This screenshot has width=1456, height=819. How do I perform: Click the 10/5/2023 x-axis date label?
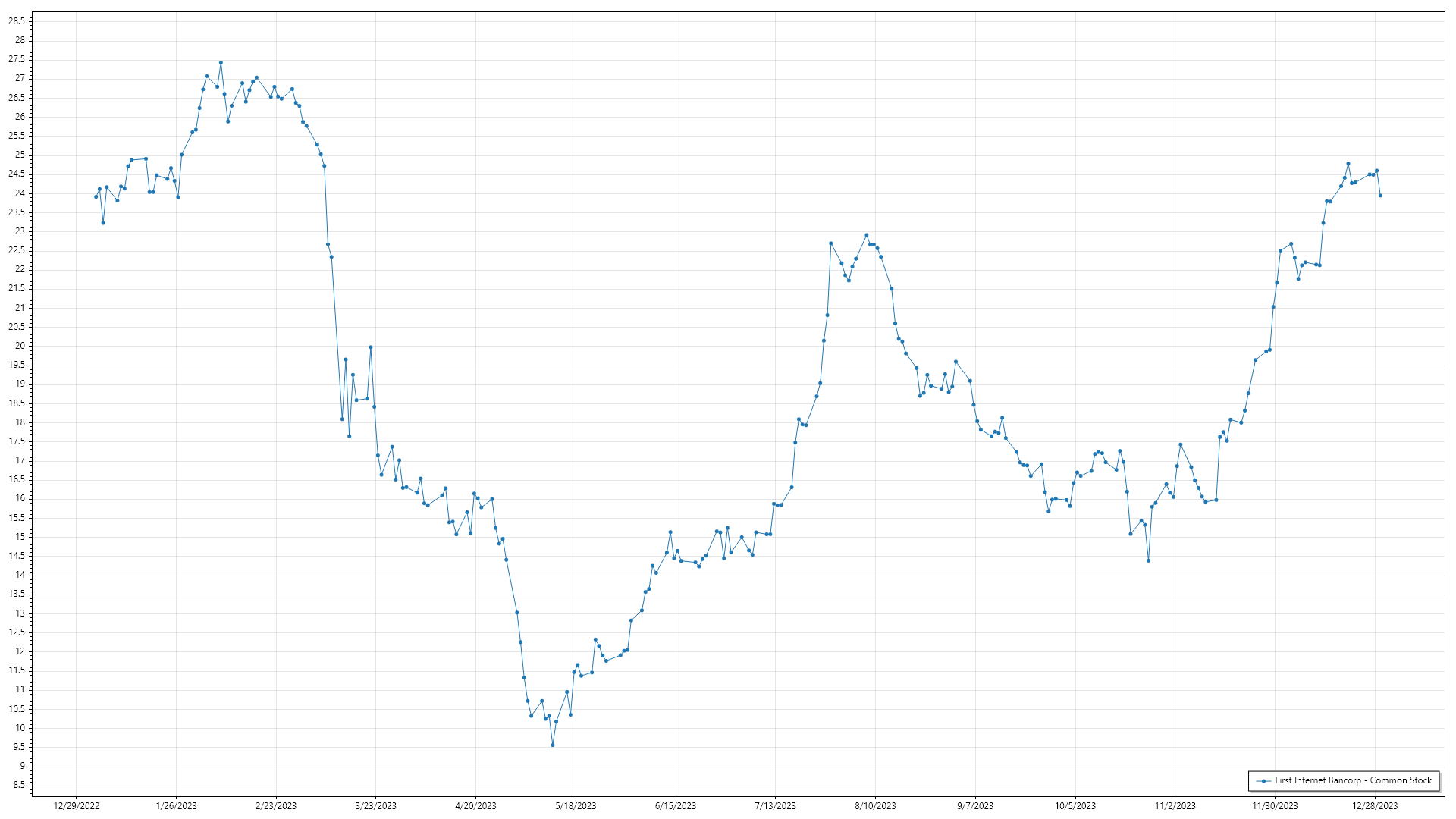(1075, 805)
